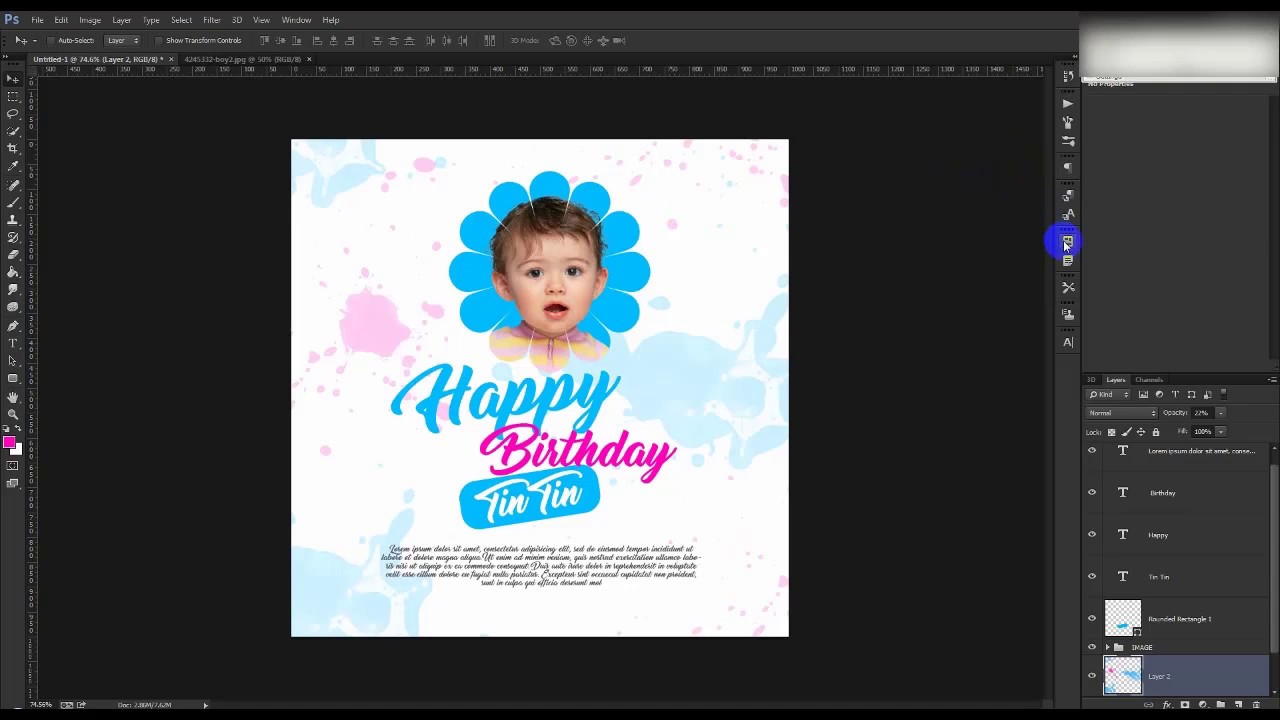Create a new group folder icon
Viewport: 1280px width, 720px height.
1221,705
